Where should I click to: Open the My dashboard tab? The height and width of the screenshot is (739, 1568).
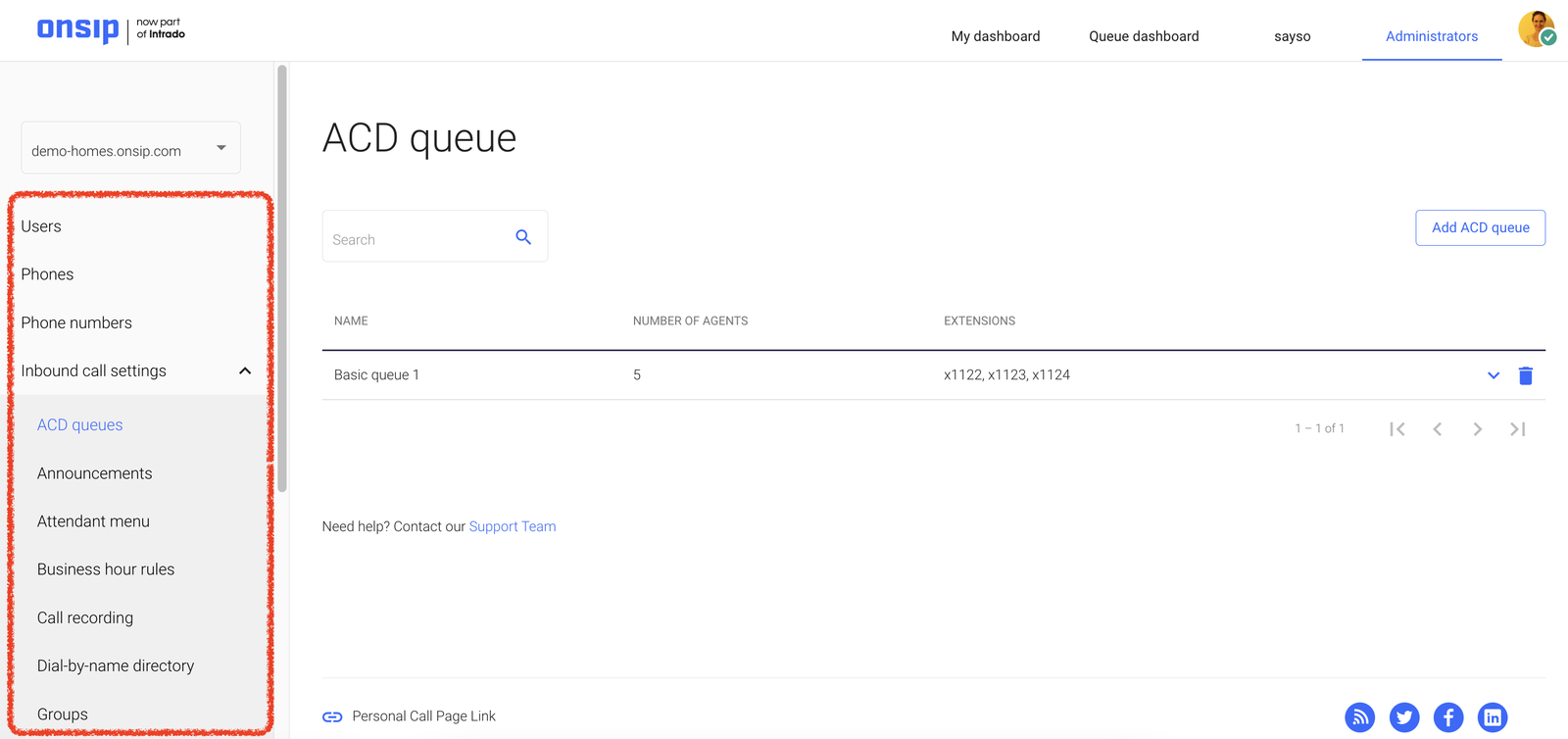[995, 36]
